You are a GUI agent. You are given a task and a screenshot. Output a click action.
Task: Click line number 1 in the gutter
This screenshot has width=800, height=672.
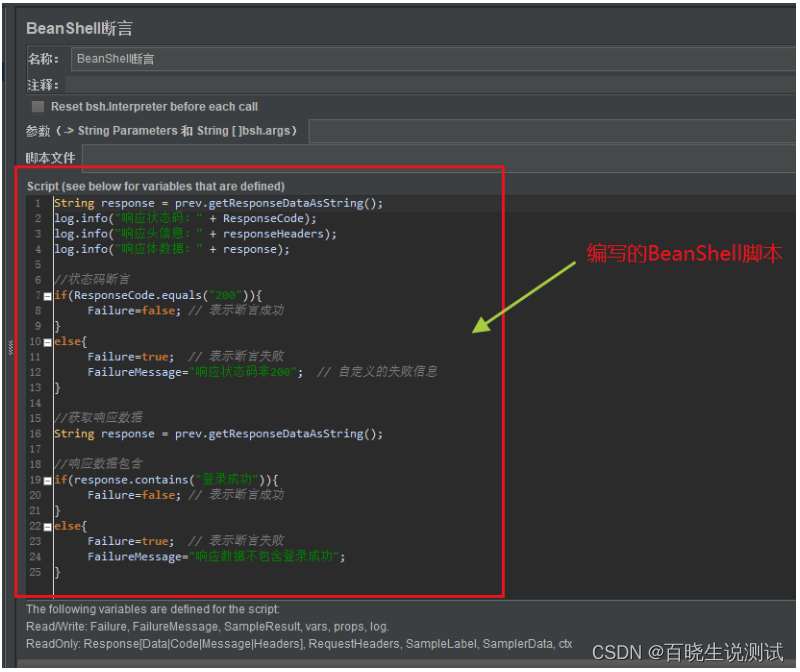(x=37, y=203)
